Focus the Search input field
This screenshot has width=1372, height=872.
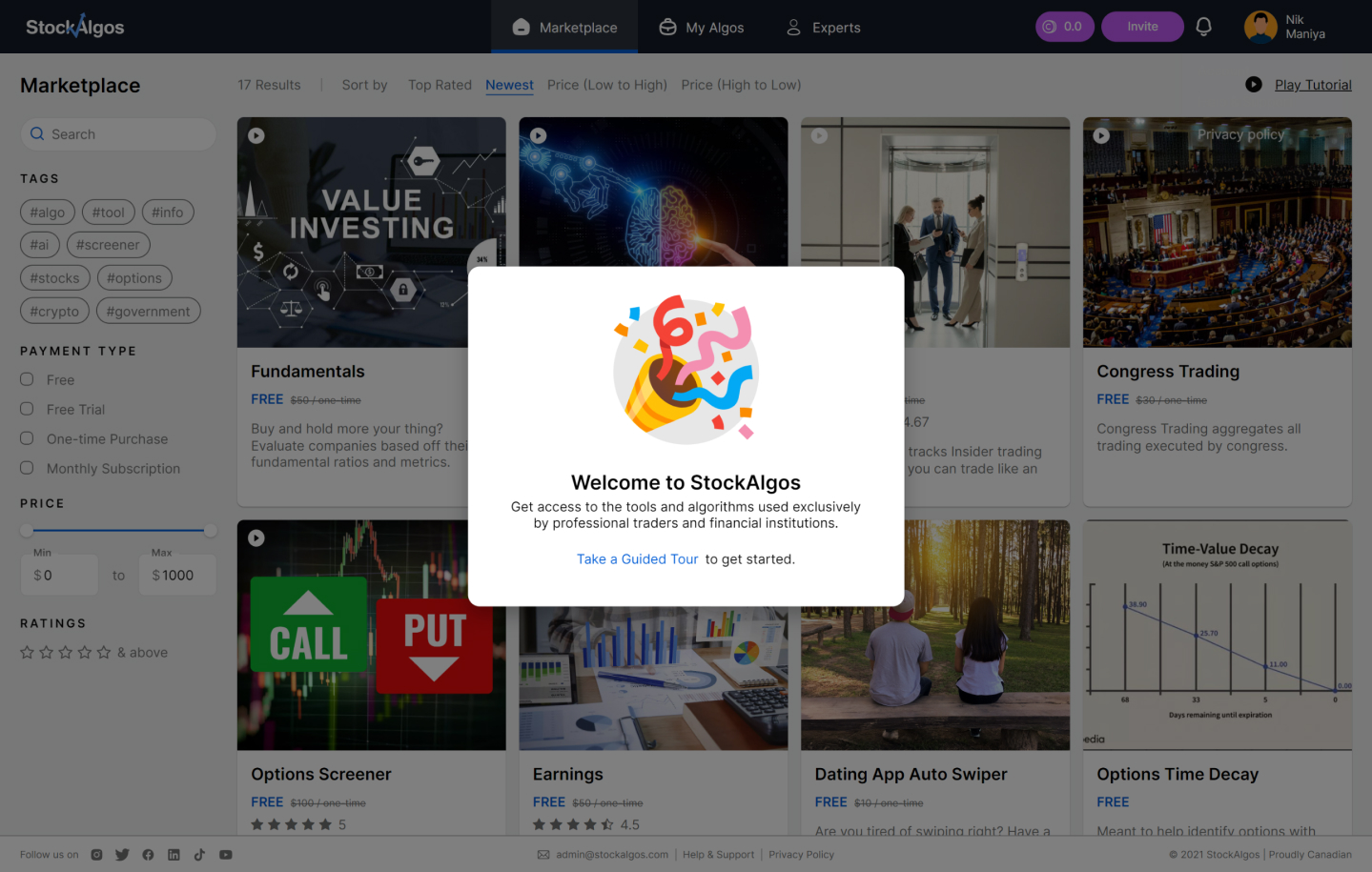tap(118, 134)
